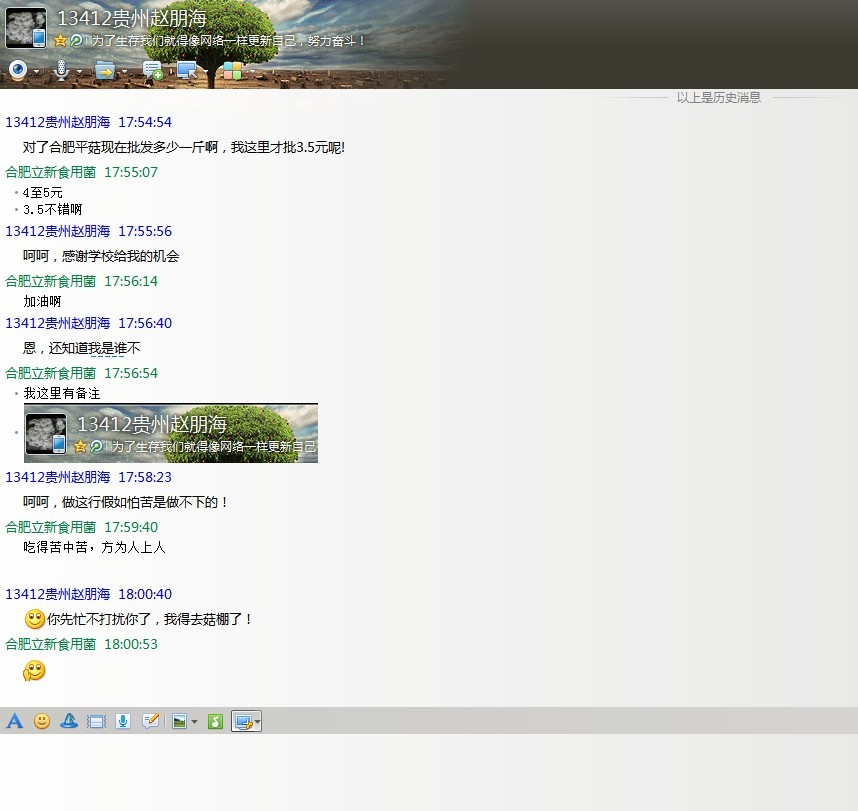The width and height of the screenshot is (858, 811).
Task: Click the 以上是历史消息 history label
Action: (718, 97)
